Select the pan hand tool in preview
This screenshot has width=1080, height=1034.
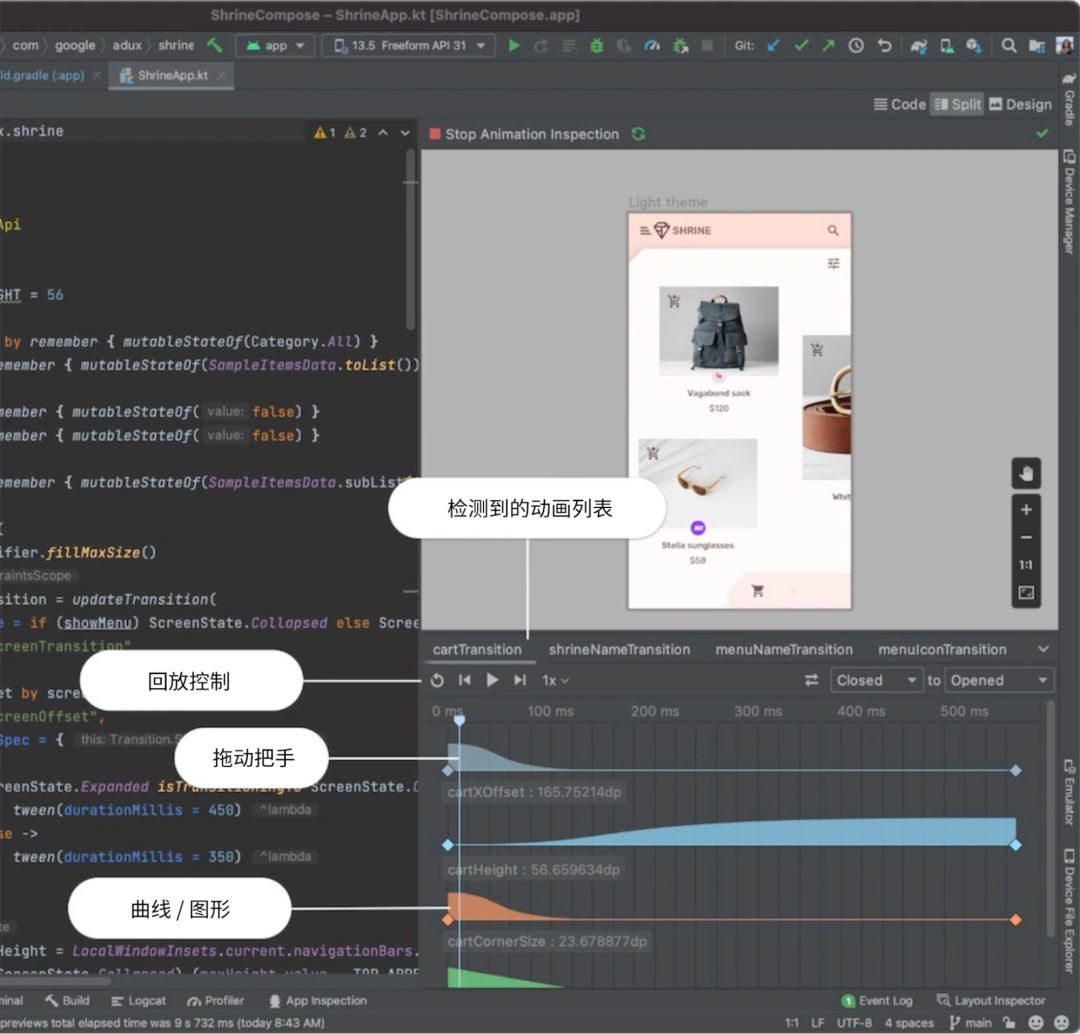point(1026,473)
